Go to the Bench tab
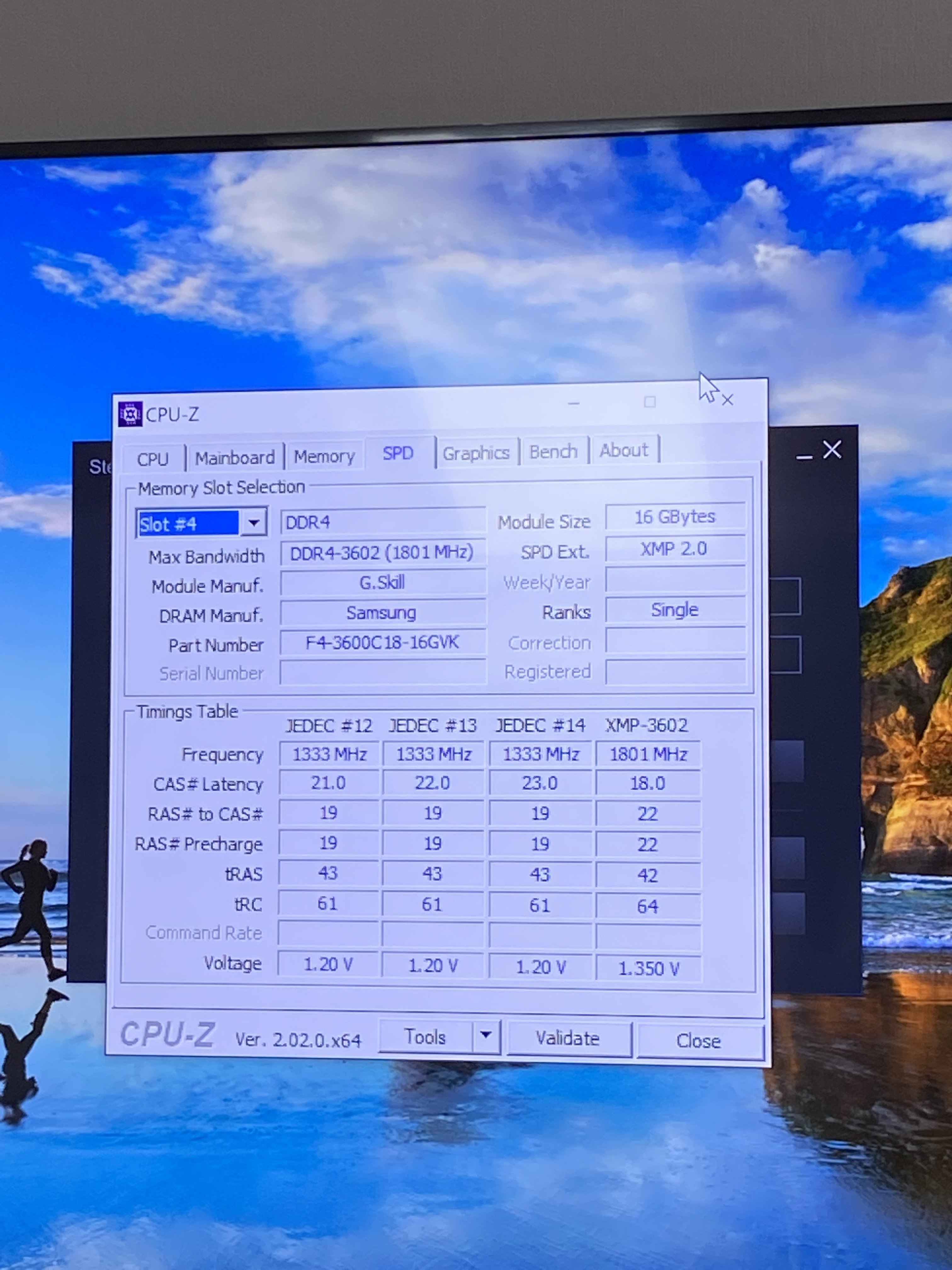The height and width of the screenshot is (1270, 952). tap(553, 452)
